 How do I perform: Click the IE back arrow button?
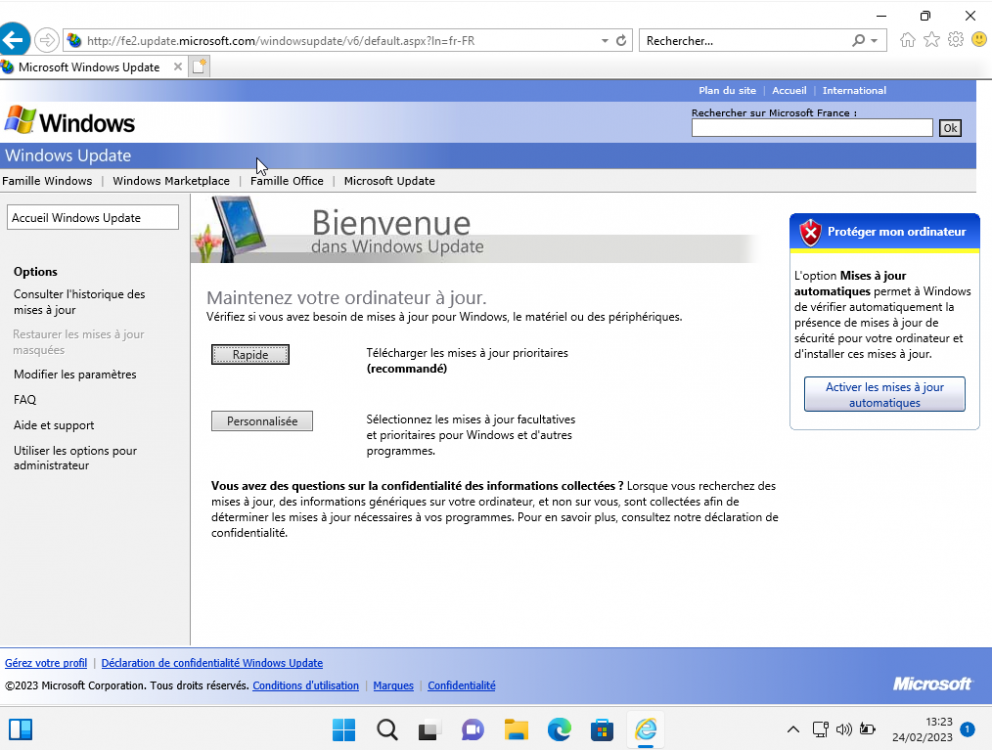[14, 40]
